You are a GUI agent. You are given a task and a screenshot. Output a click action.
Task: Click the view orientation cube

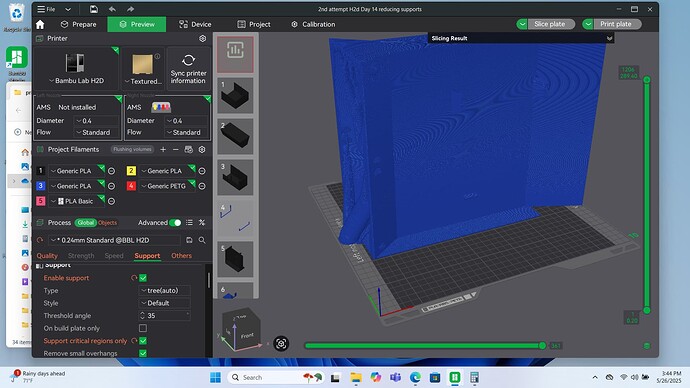point(241,329)
